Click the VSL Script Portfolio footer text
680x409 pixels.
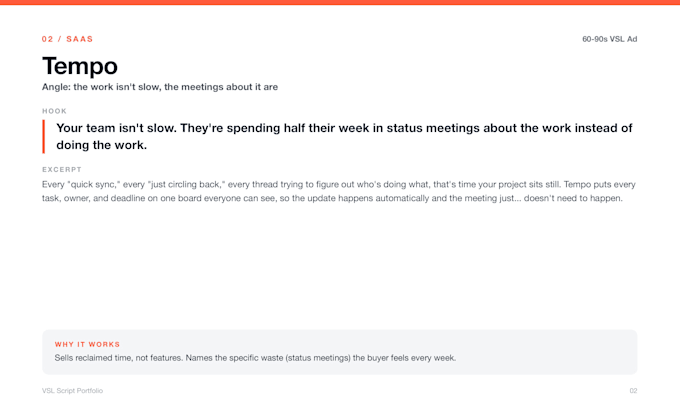pyautogui.click(x=72, y=391)
